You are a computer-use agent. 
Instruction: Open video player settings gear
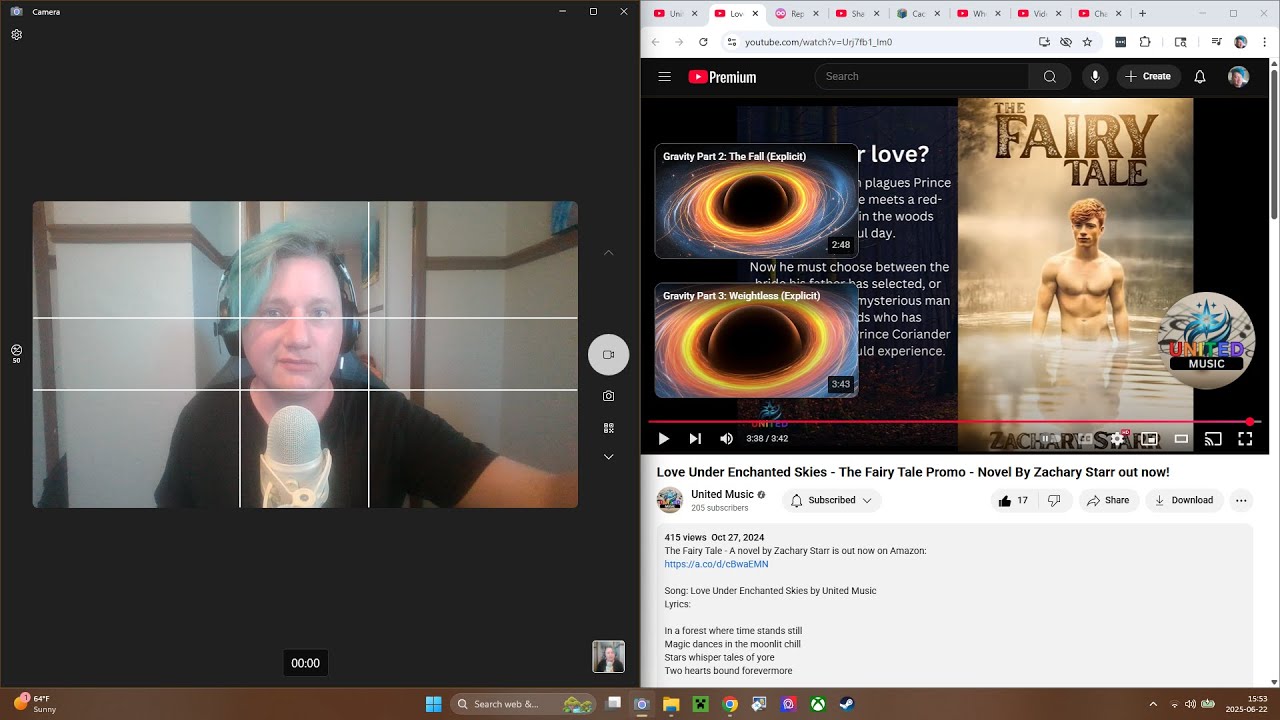(1118, 438)
